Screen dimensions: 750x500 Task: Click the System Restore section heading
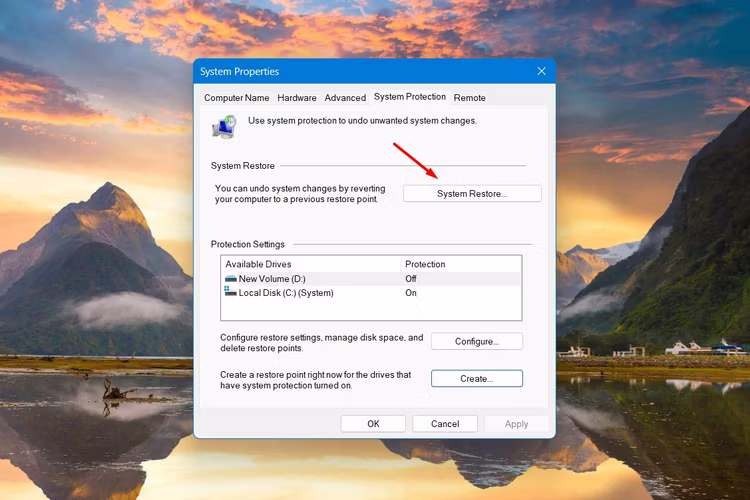click(243, 166)
